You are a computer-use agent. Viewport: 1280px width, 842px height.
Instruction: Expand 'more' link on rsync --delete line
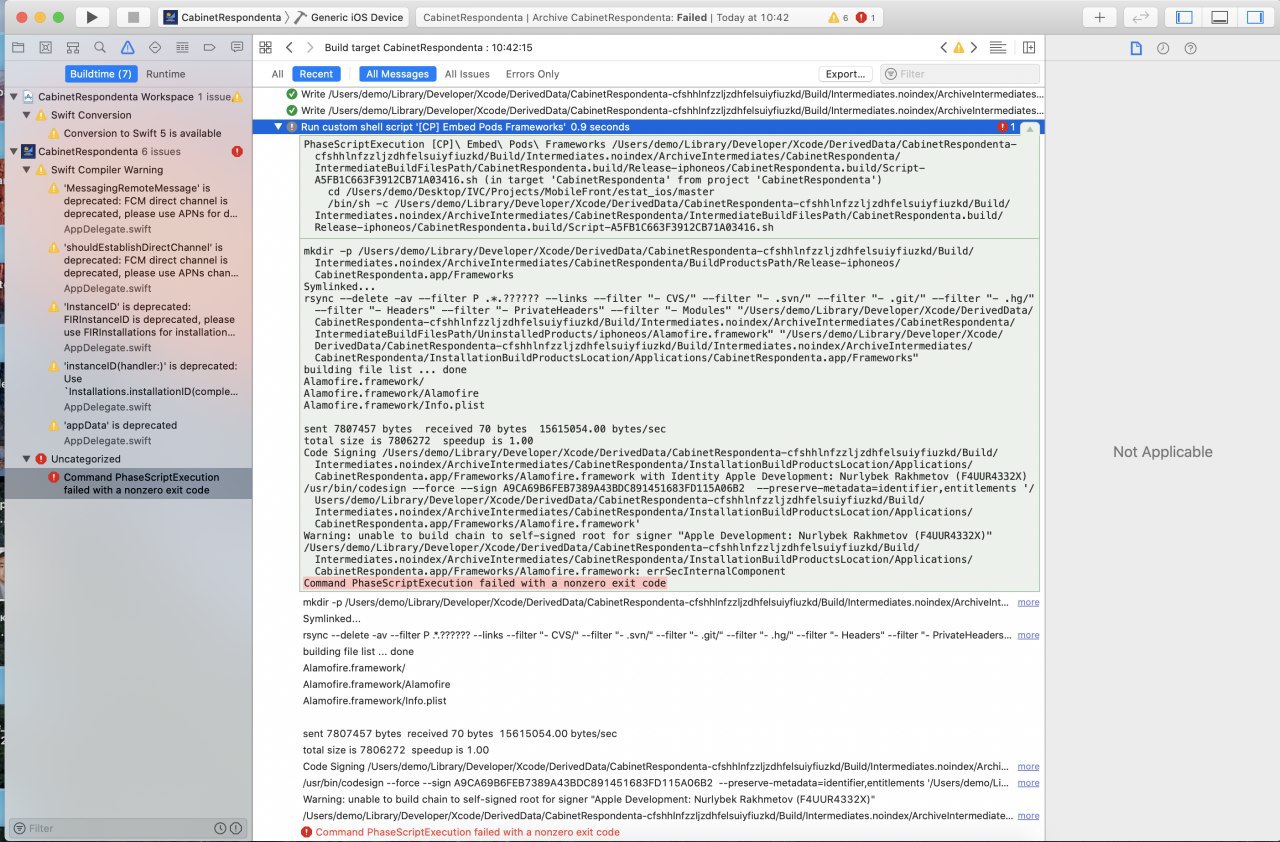[x=1028, y=635]
